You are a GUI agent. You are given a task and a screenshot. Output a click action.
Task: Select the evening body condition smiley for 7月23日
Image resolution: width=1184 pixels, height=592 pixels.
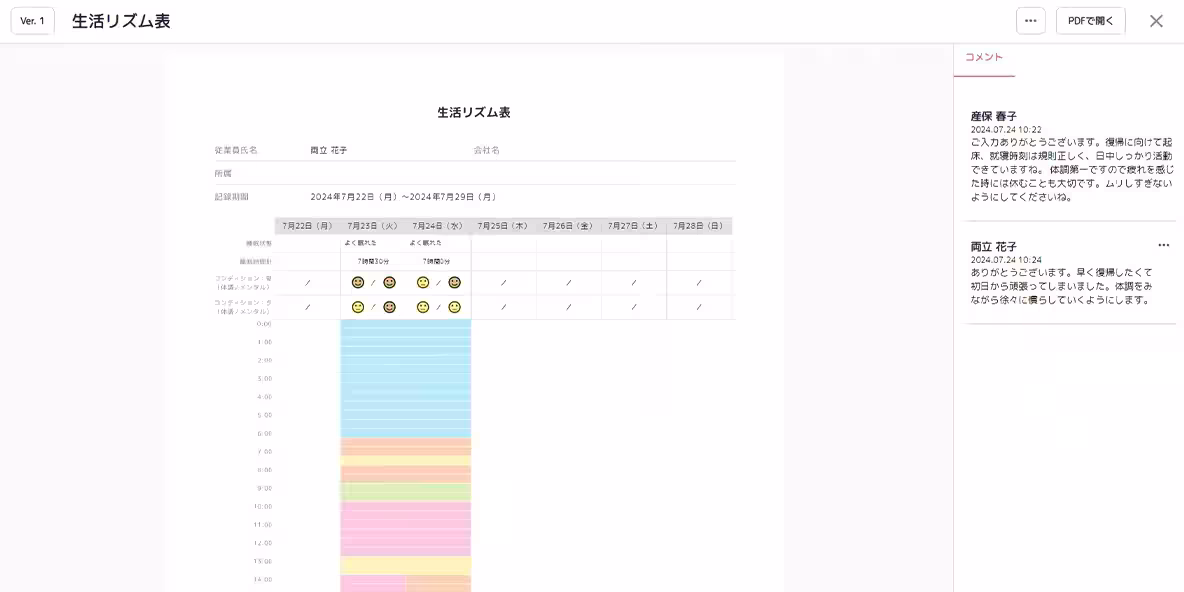(x=358, y=307)
